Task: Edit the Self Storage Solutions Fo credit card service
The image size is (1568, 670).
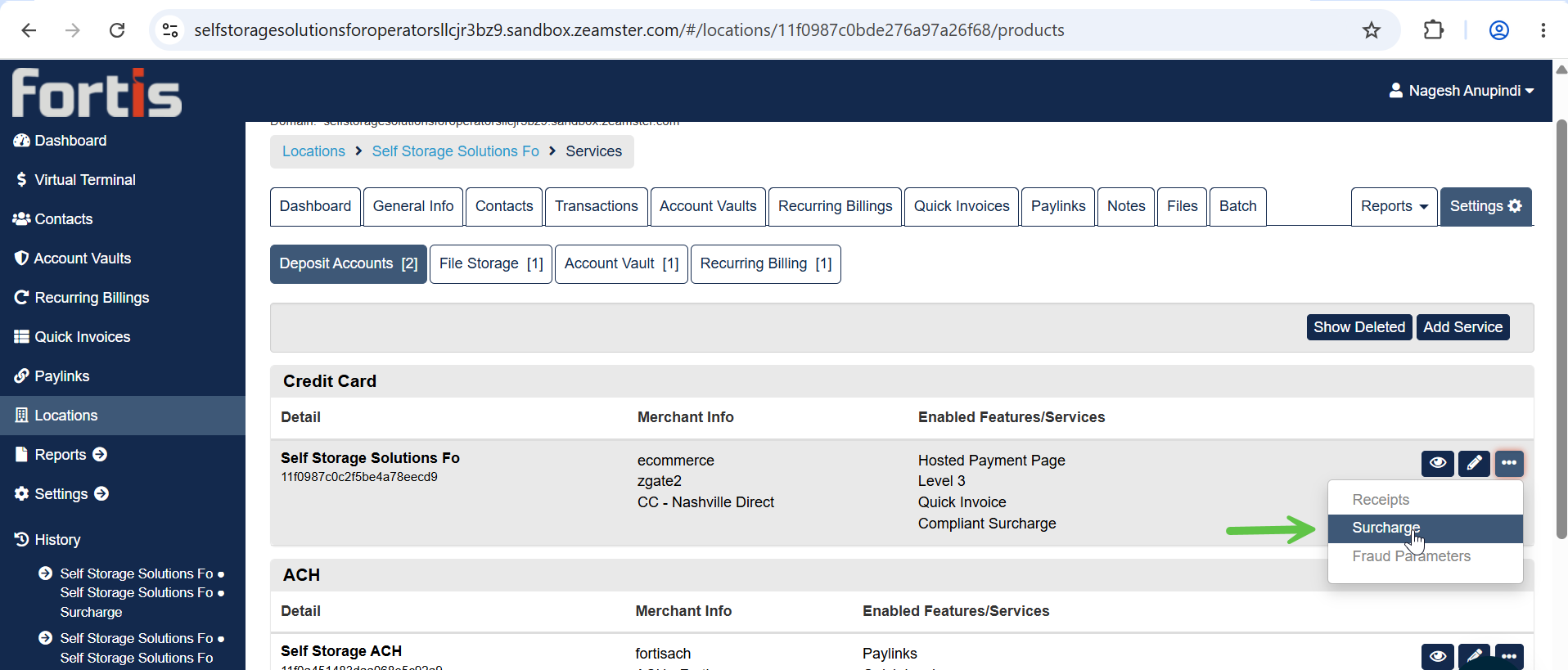Action: (1474, 463)
